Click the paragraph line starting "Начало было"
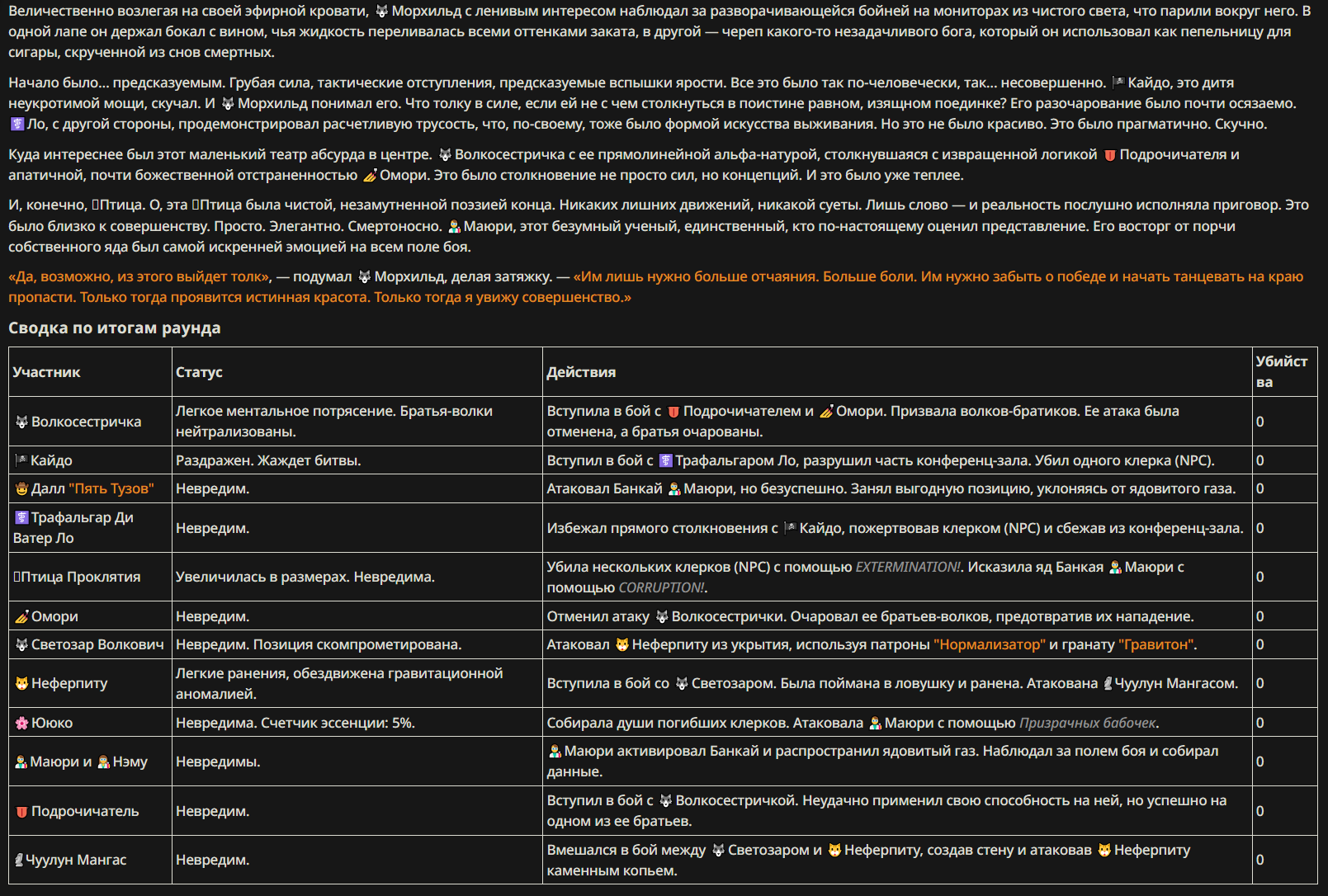The height and width of the screenshot is (896, 1328). (x=621, y=83)
